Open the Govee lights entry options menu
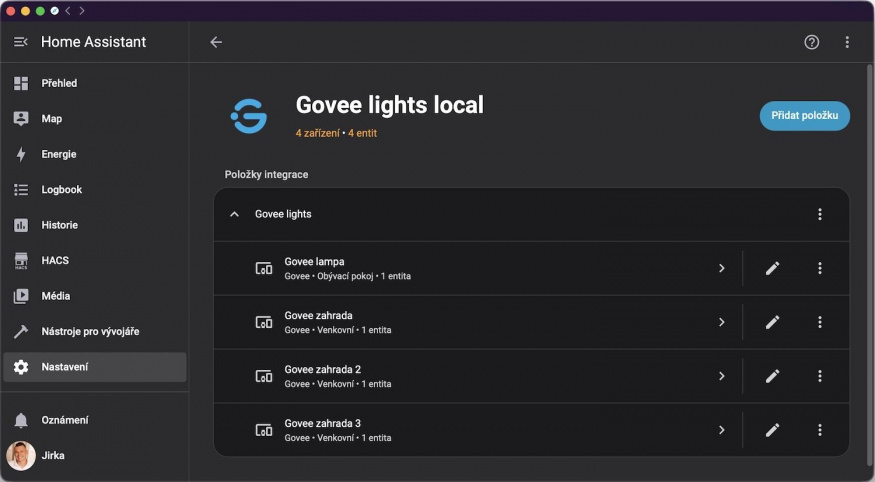This screenshot has width=875, height=482. (x=820, y=214)
